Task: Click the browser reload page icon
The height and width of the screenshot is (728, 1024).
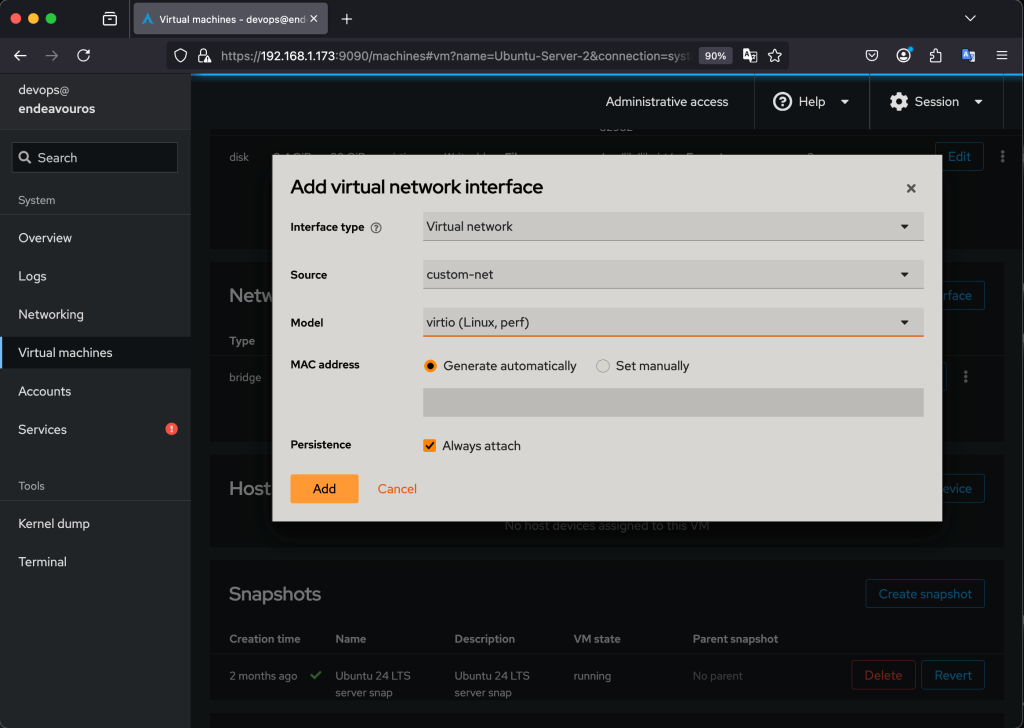Action: (x=84, y=56)
